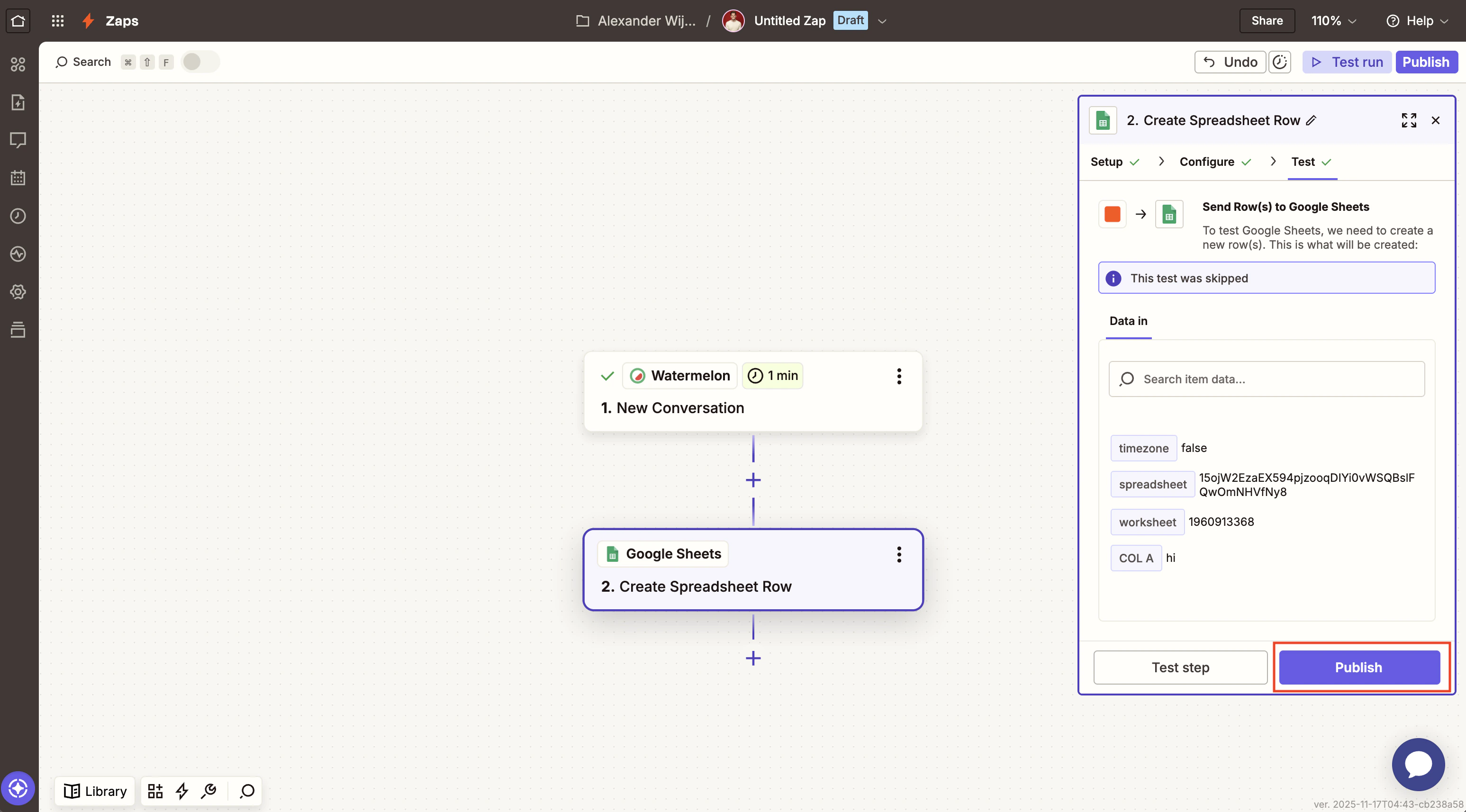Screen dimensions: 1466x812
Task: Select the Data in tab
Action: (1128, 322)
